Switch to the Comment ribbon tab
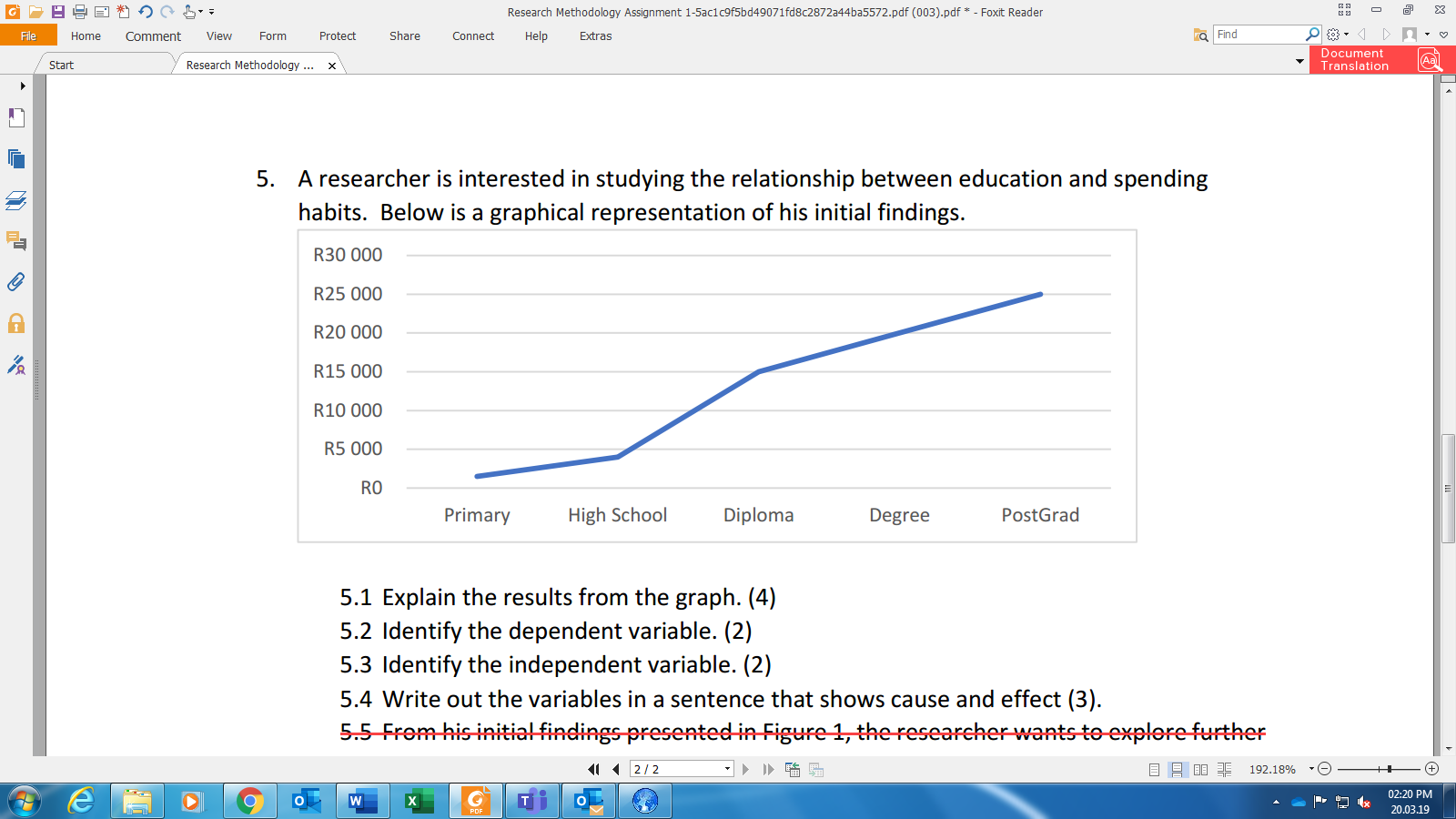Image resolution: width=1456 pixels, height=819 pixels. click(x=152, y=36)
